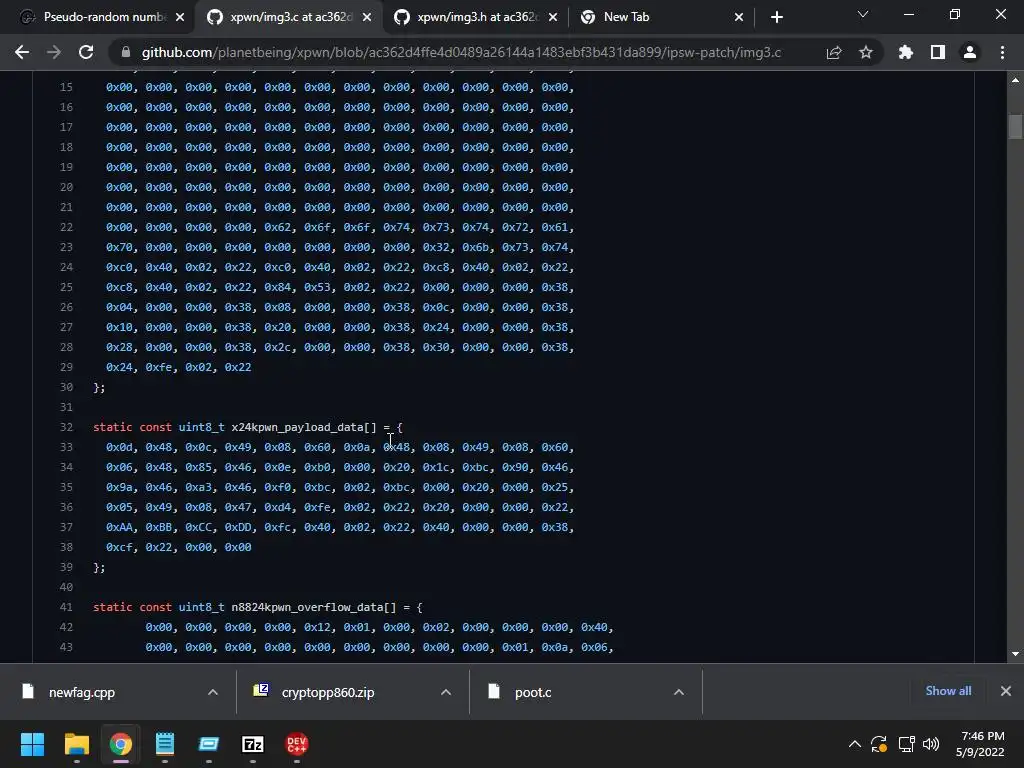This screenshot has width=1024, height=768.
Task: Open the downloaded cryptopp860.zip file
Action: [x=328, y=692]
